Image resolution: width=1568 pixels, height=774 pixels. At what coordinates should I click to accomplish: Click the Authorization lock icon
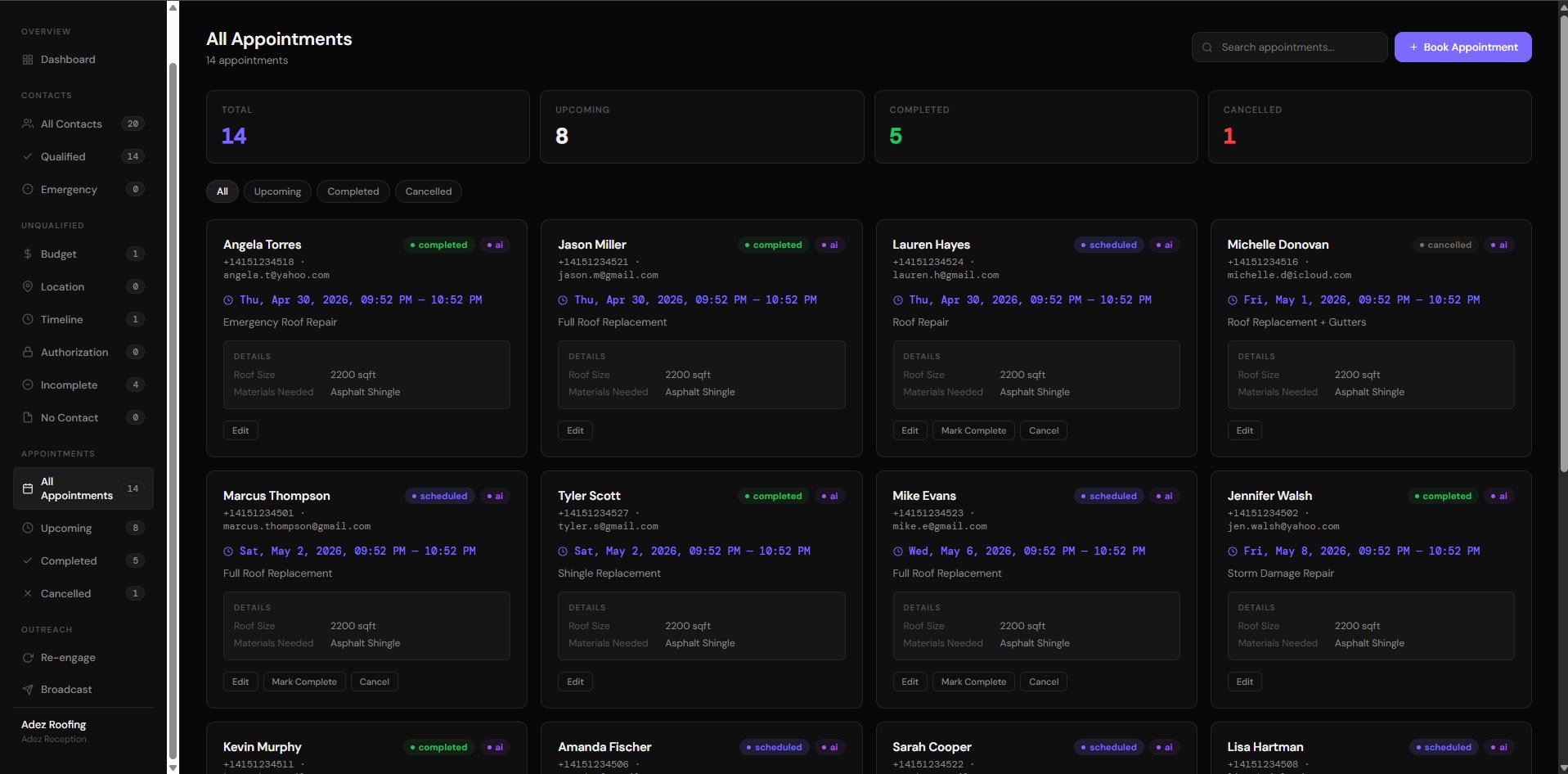click(28, 352)
